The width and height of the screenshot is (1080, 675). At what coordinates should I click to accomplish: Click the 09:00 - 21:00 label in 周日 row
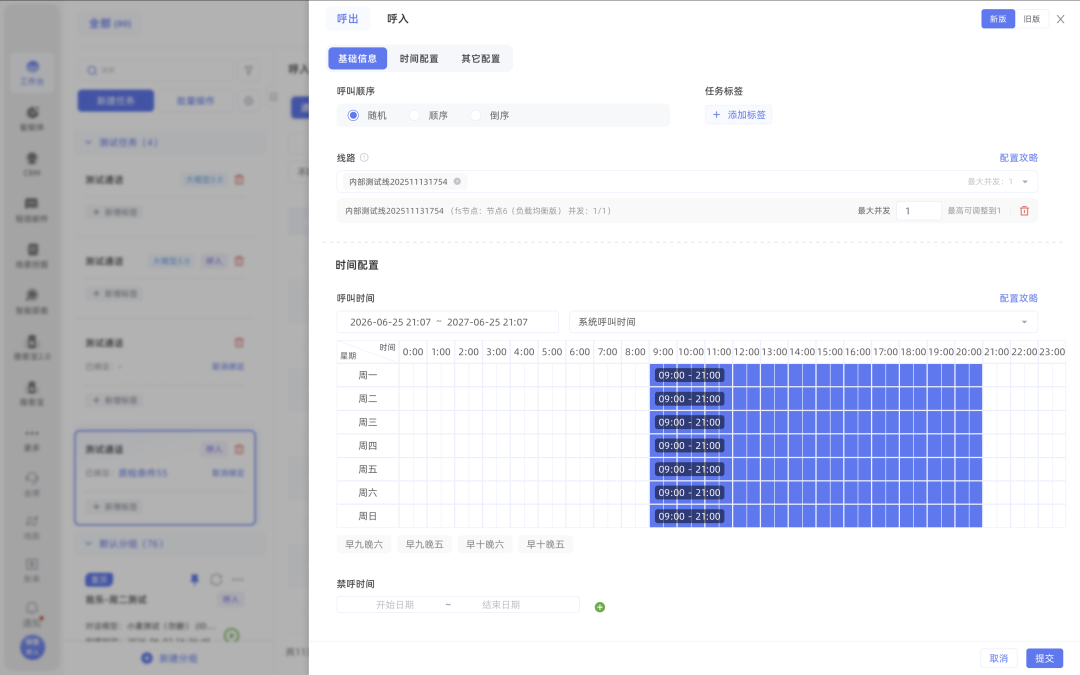click(689, 516)
